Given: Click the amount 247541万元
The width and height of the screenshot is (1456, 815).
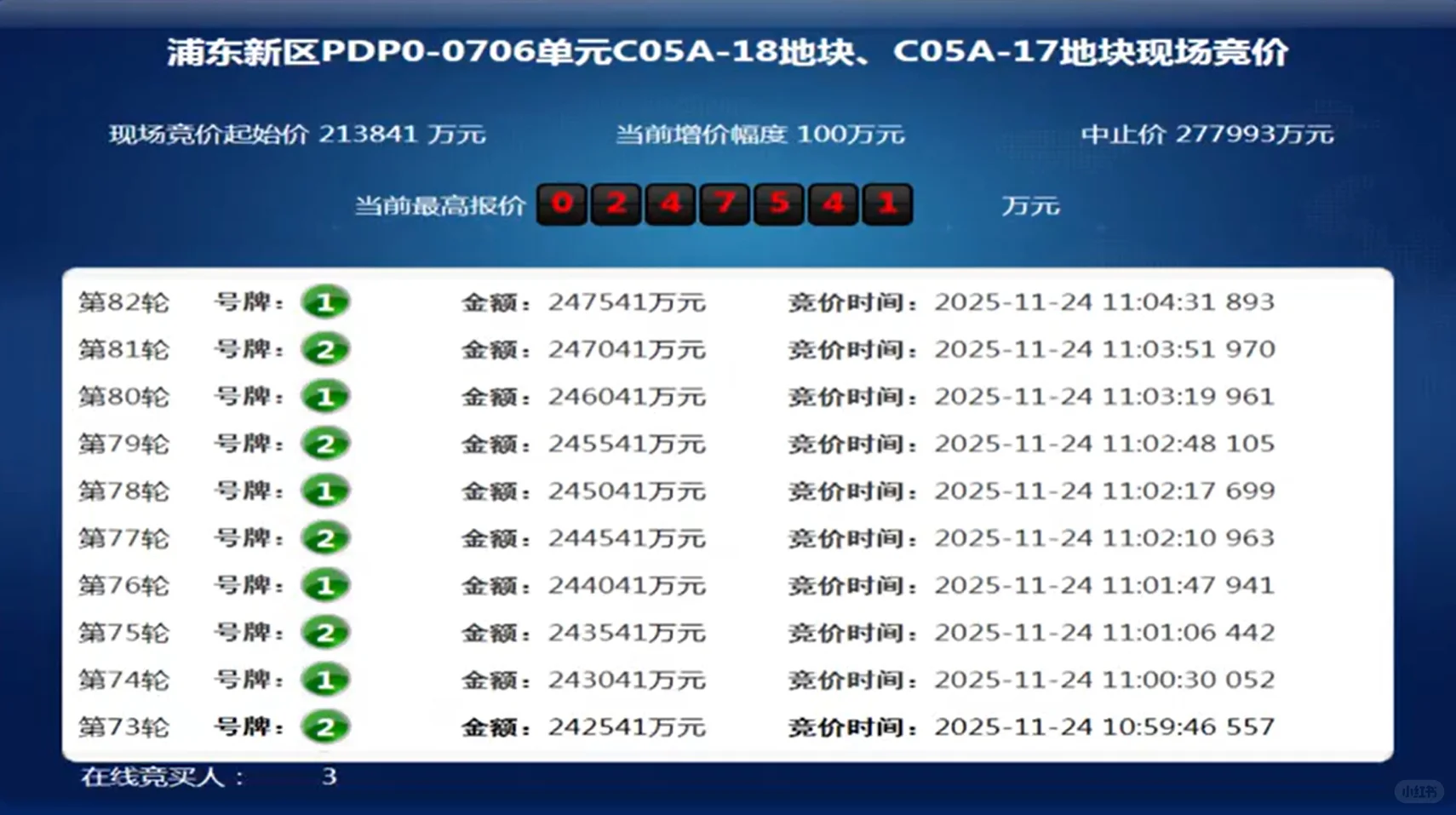Looking at the screenshot, I should [x=627, y=302].
